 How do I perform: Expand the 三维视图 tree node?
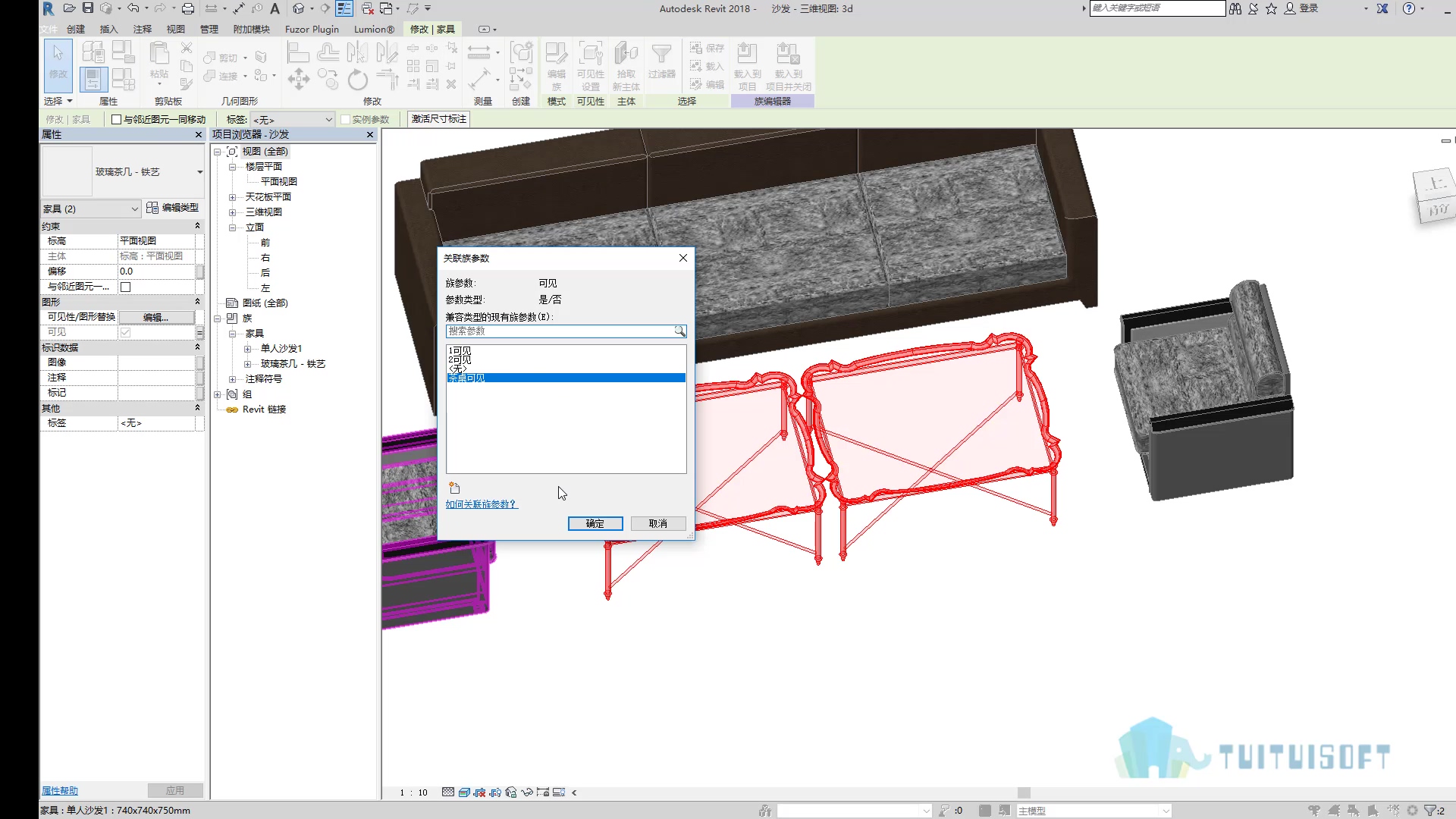(x=233, y=212)
